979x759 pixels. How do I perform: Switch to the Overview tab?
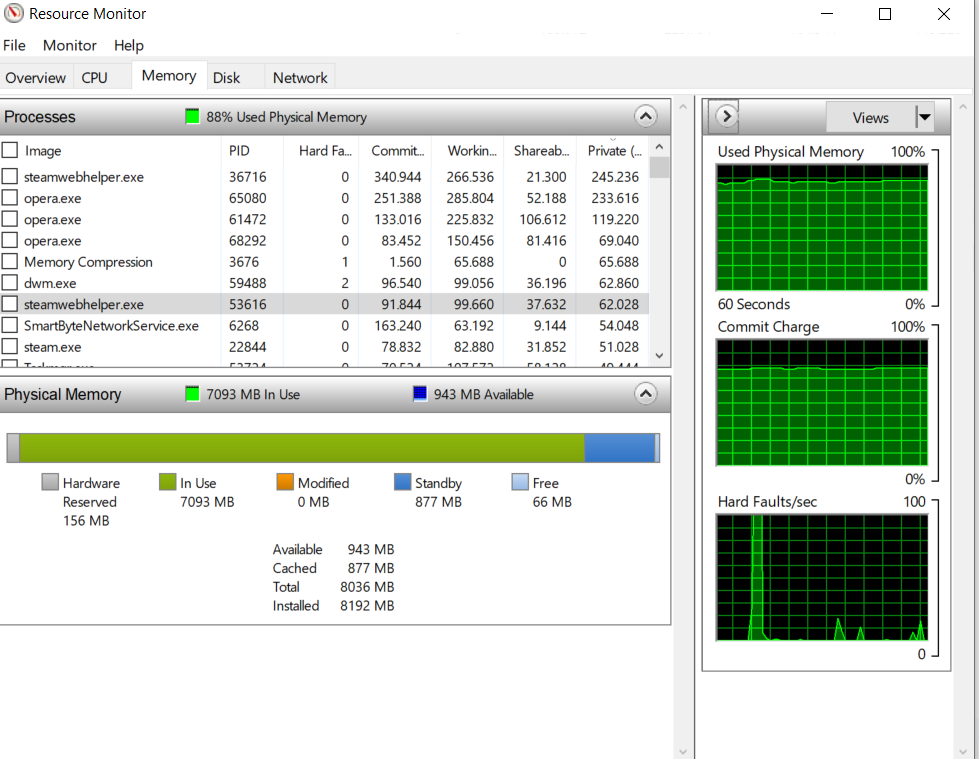point(36,78)
